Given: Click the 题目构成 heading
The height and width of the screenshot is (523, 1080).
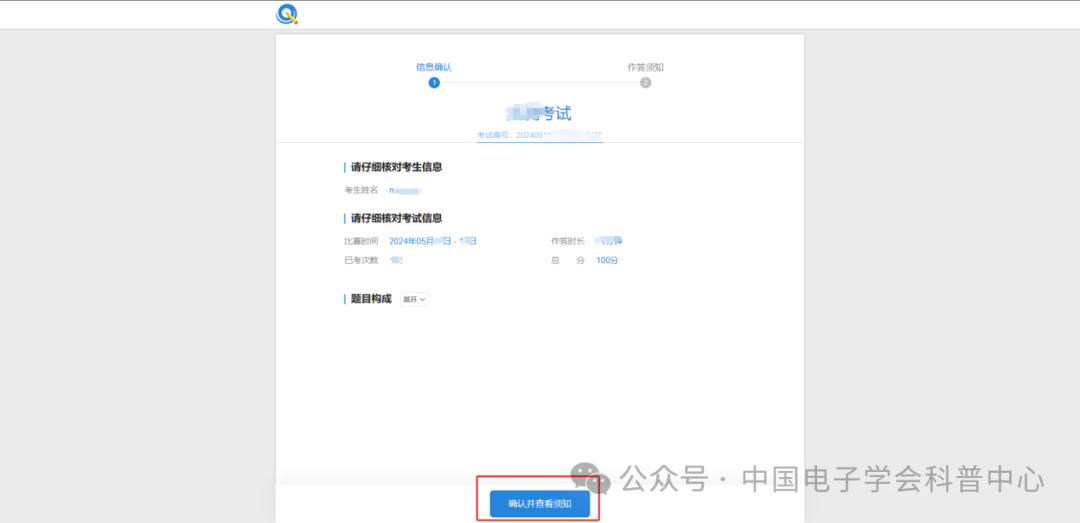Looking at the screenshot, I should coord(371,299).
